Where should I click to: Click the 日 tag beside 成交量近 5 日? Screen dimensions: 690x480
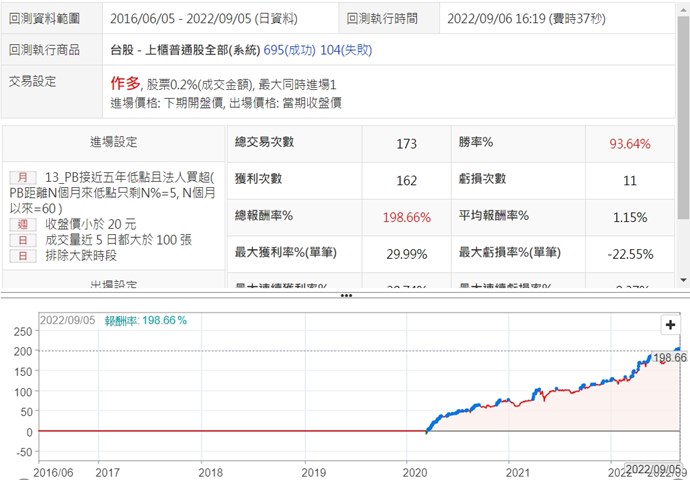tap(23, 240)
